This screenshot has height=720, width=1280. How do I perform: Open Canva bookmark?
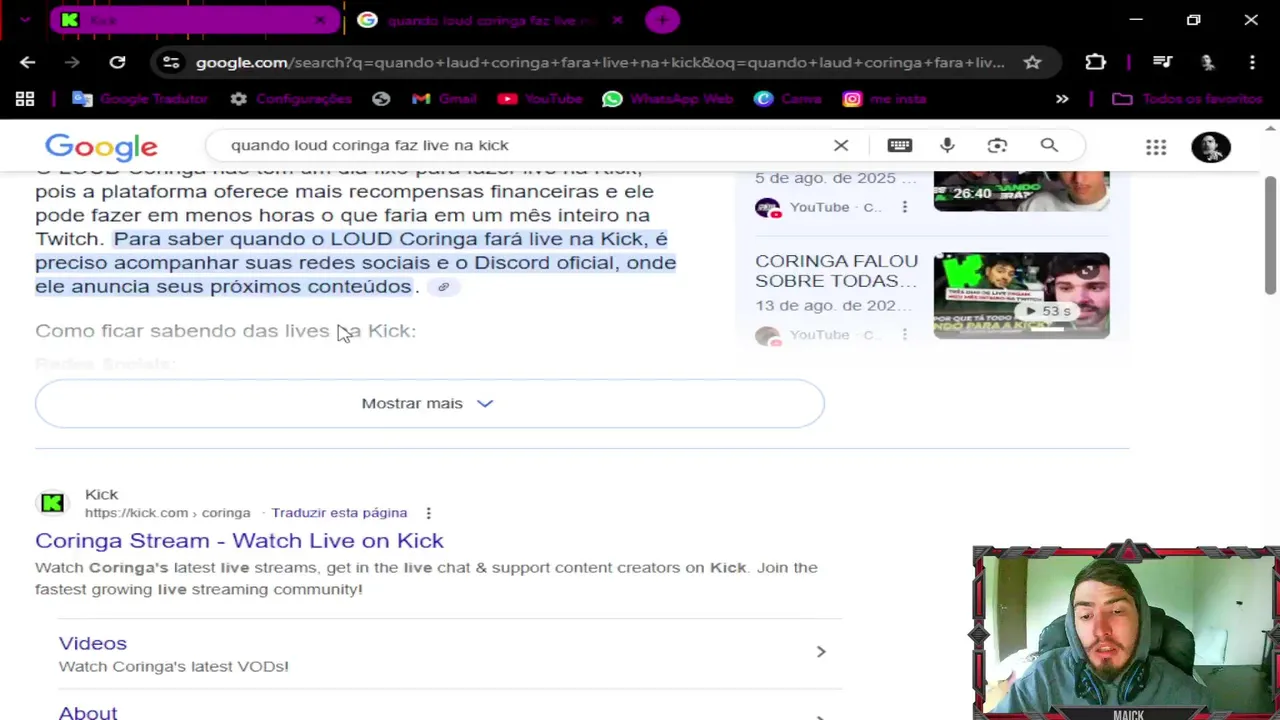788,99
